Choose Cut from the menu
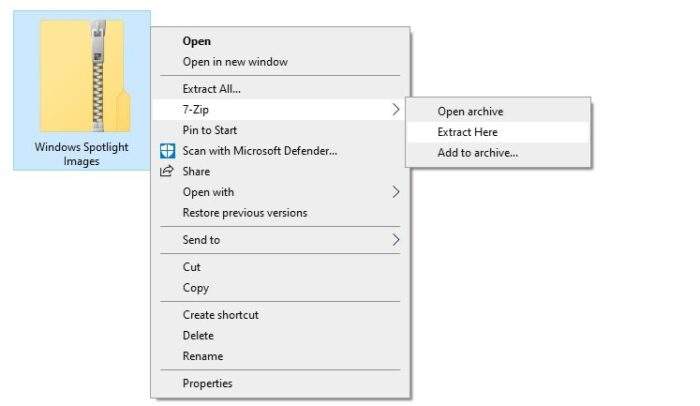The height and width of the screenshot is (406, 700). pos(192,267)
